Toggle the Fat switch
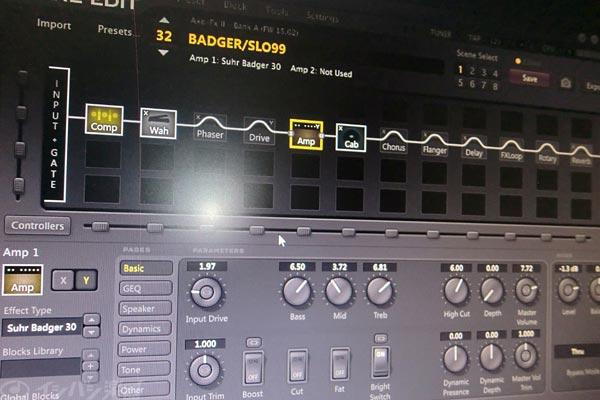600x400 pixels. coord(340,364)
